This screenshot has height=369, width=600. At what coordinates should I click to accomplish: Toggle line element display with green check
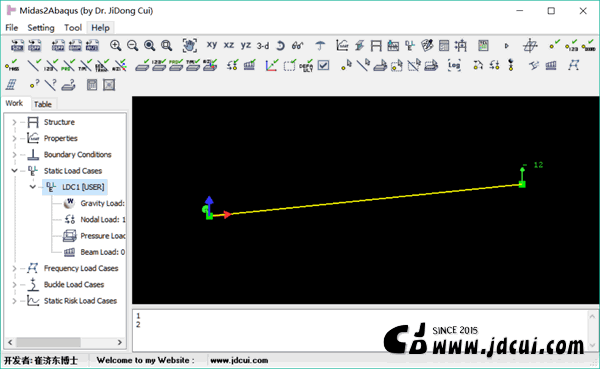coord(34,65)
